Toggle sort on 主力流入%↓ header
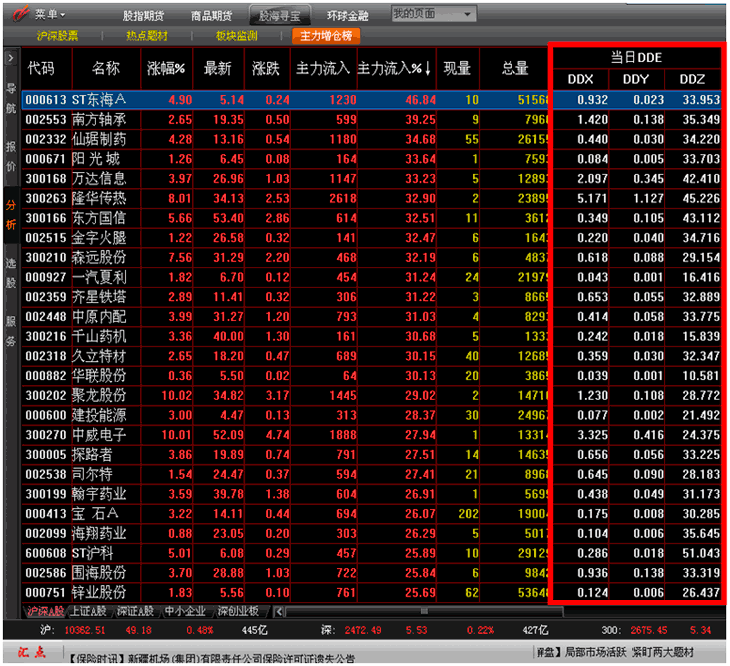730x666 pixels. pyautogui.click(x=396, y=68)
